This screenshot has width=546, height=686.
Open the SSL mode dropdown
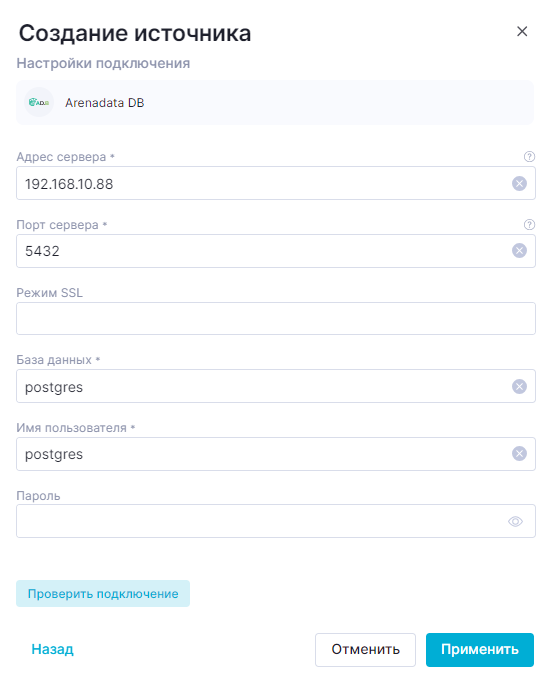[x=276, y=318]
